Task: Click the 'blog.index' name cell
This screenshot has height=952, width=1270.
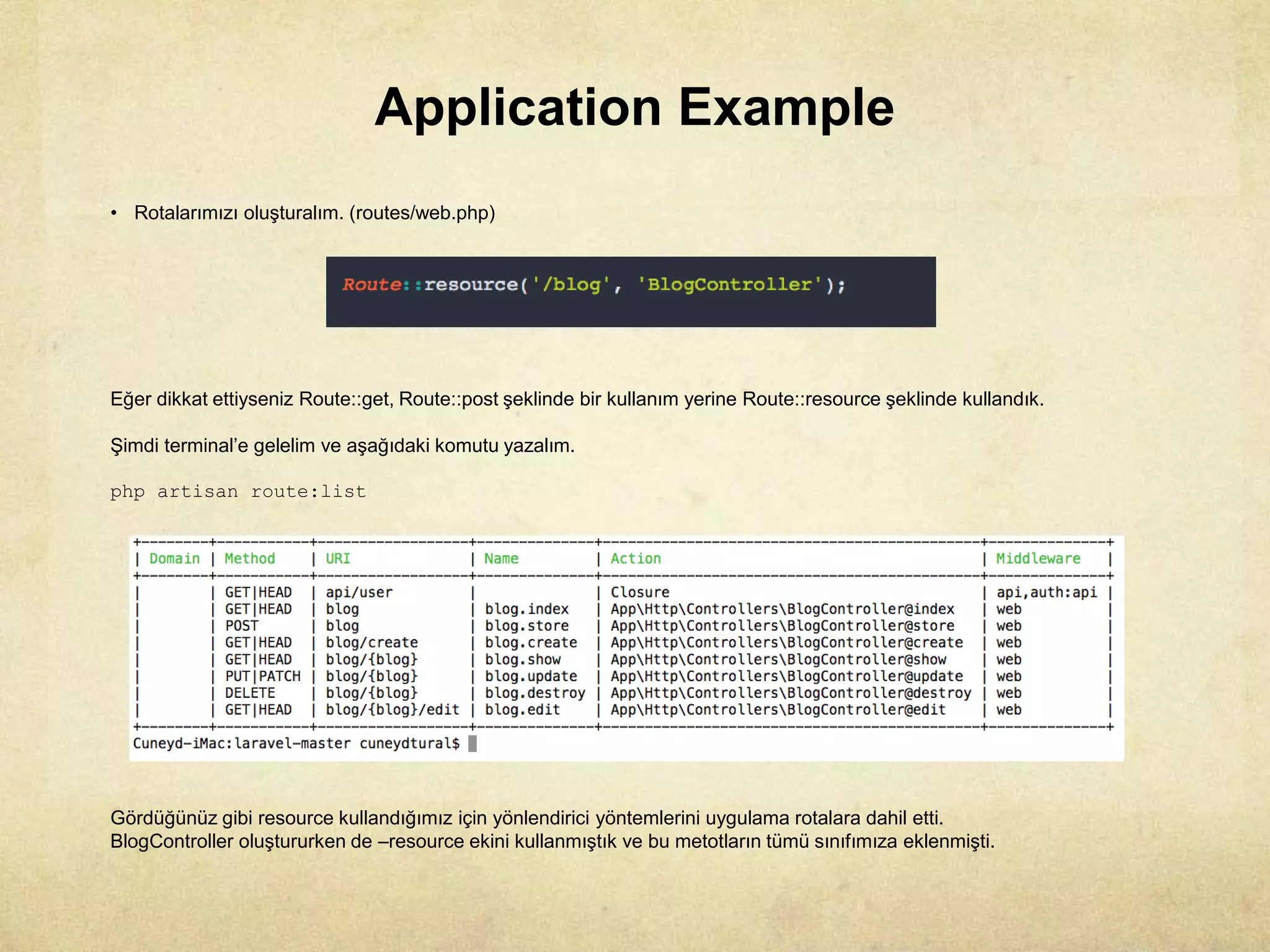Action: [x=526, y=609]
